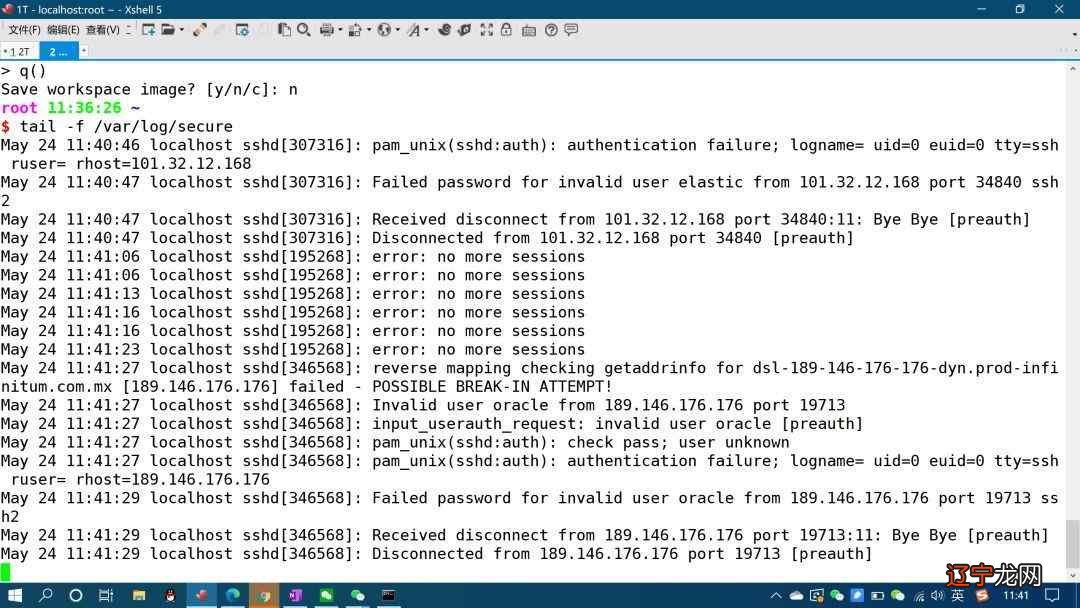Open the 文件(F) menu
This screenshot has height=608, width=1080.
point(24,30)
